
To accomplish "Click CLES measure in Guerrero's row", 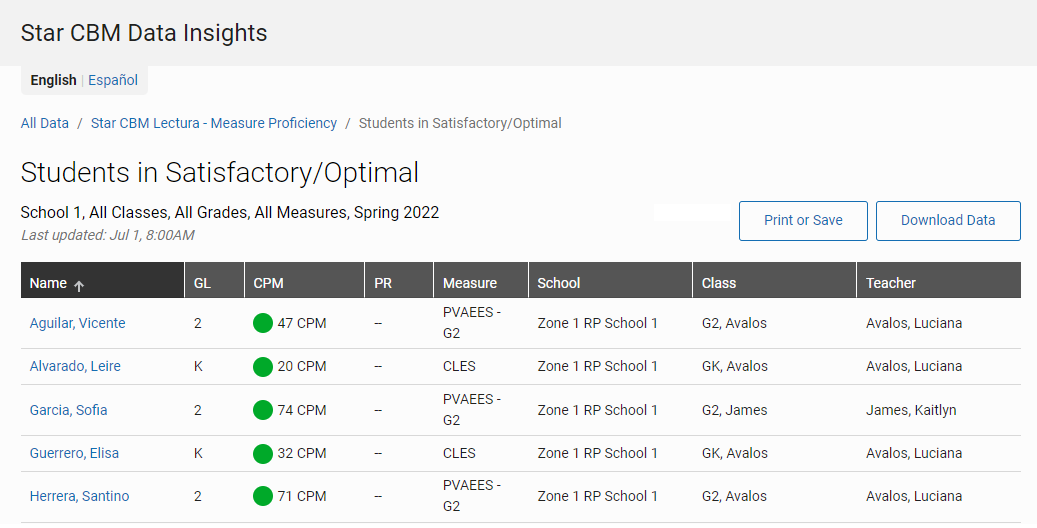I will click(459, 453).
